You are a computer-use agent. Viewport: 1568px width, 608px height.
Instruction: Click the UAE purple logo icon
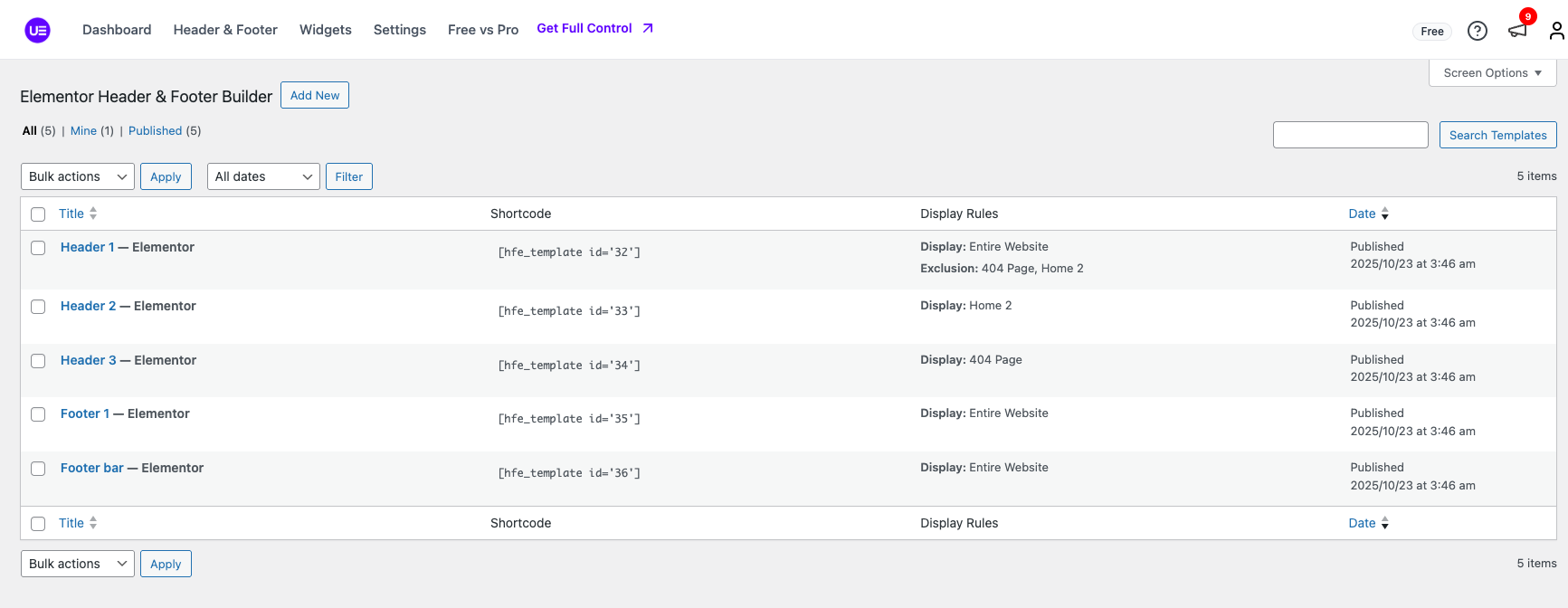[37, 30]
